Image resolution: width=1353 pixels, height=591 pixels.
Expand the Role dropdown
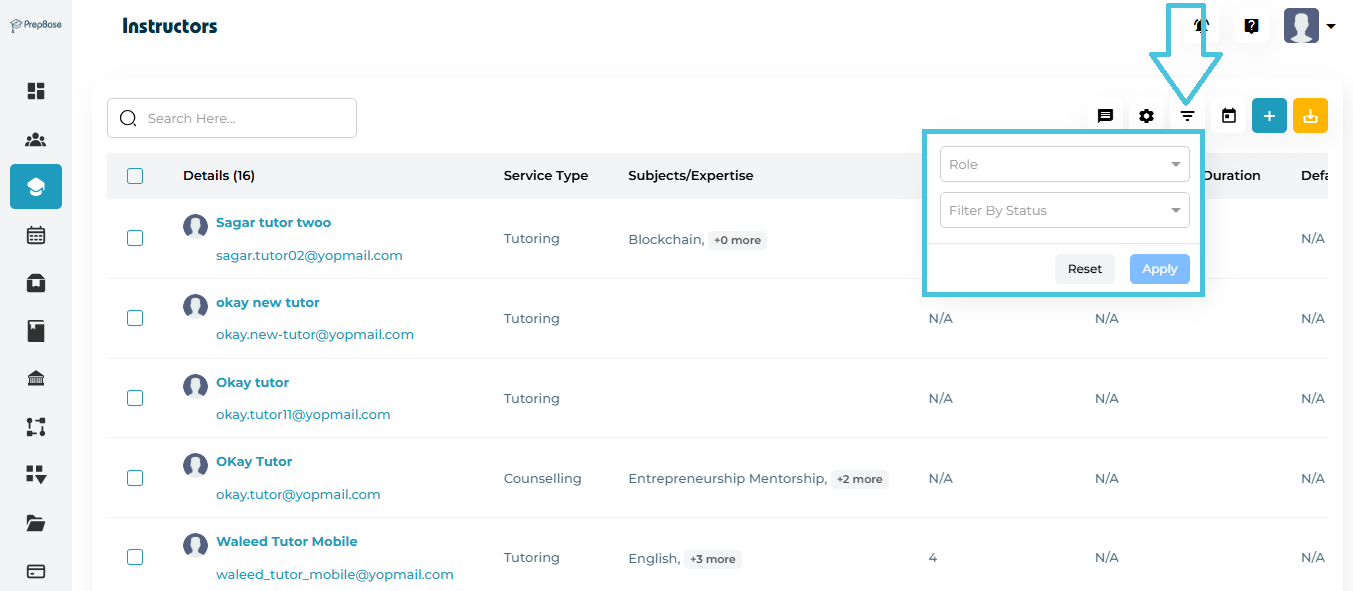click(x=1064, y=165)
